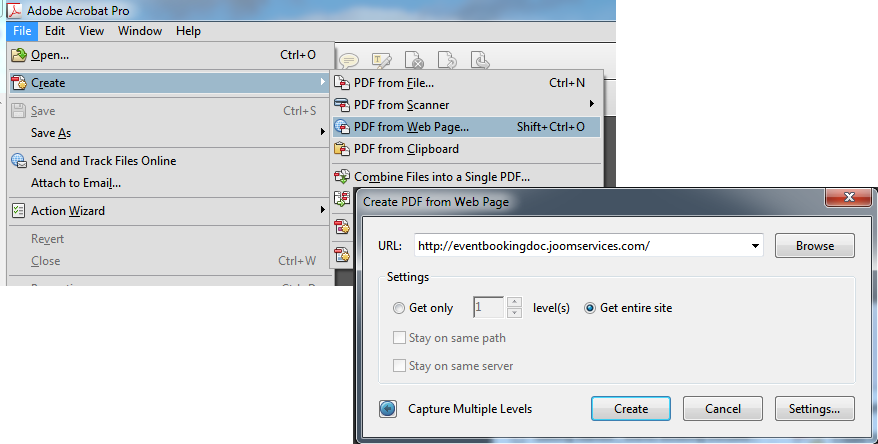This screenshot has height=444, width=878.
Task: Choose Attach to Email menu item
Action: [x=76, y=183]
